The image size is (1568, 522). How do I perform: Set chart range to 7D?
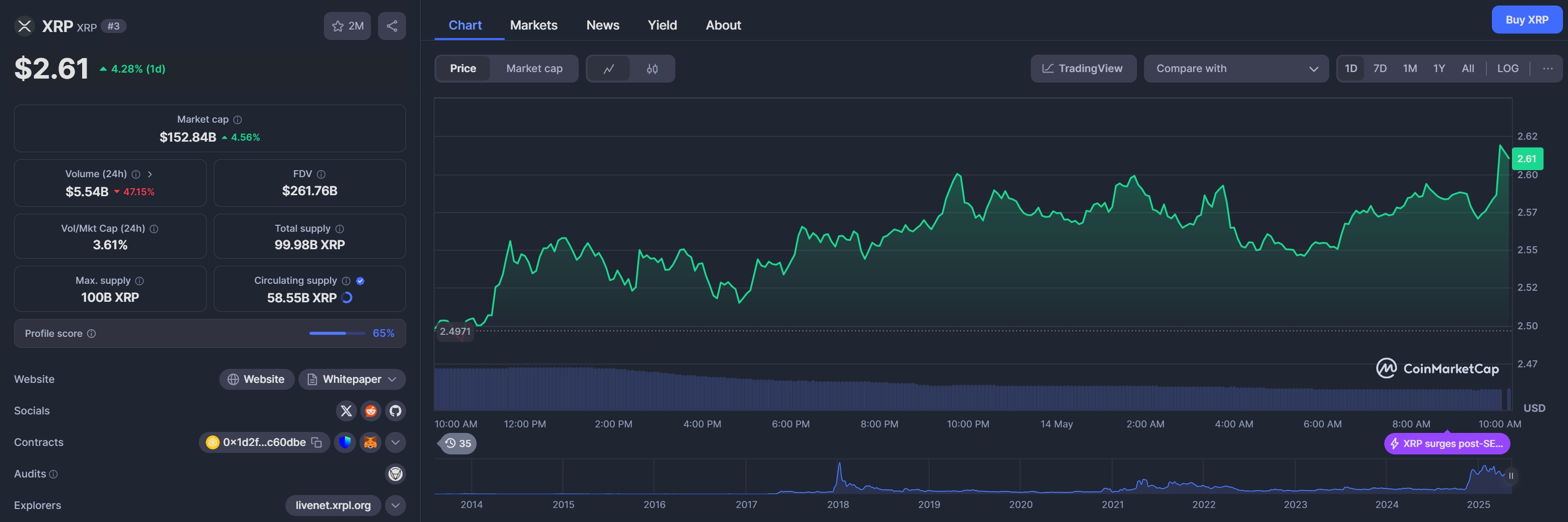tap(1380, 69)
